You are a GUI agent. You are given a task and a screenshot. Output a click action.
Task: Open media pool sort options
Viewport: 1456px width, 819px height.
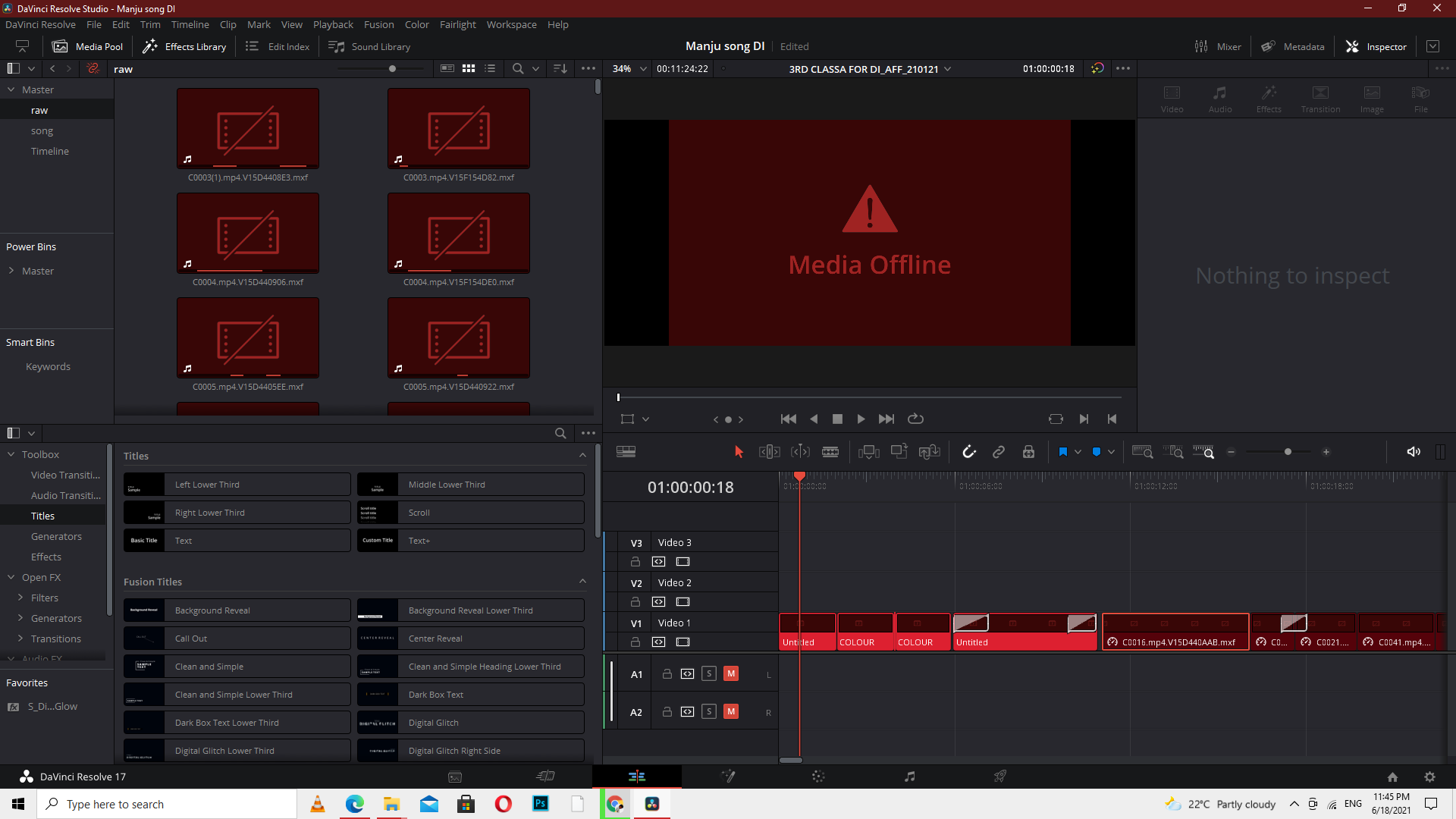point(560,68)
